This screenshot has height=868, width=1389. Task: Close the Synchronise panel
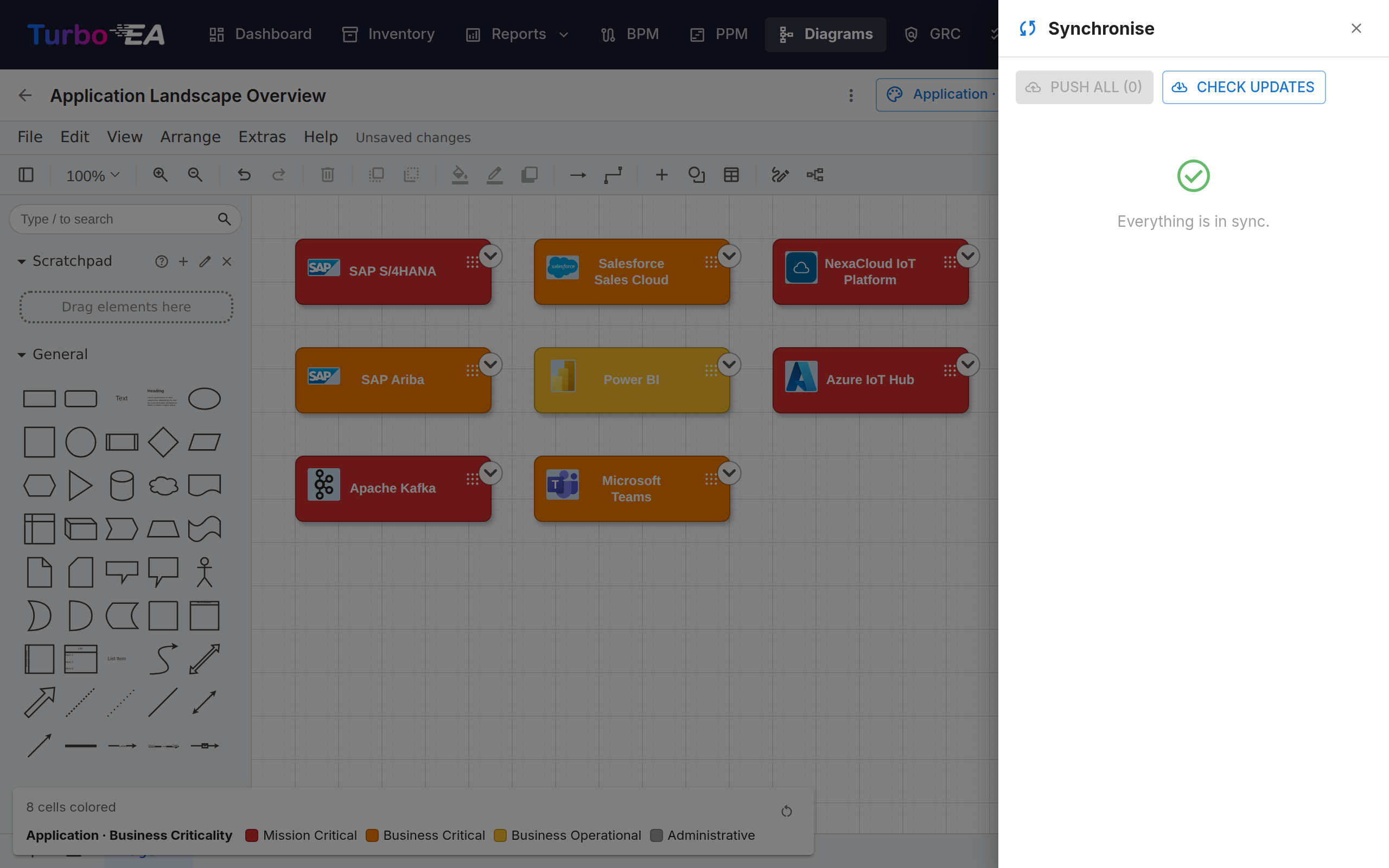coord(1356,28)
